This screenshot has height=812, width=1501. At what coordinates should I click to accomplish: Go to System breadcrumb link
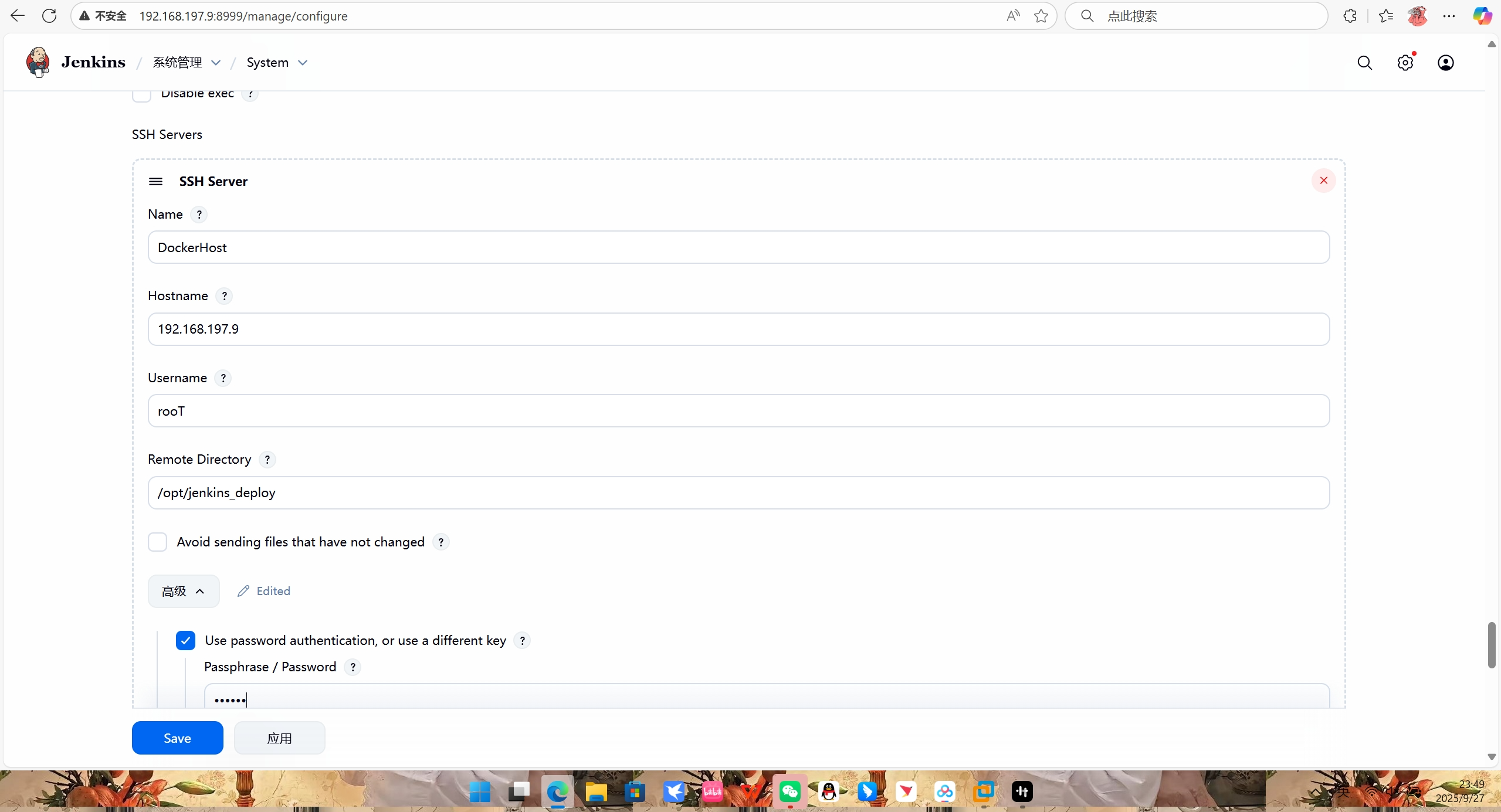[x=267, y=63]
